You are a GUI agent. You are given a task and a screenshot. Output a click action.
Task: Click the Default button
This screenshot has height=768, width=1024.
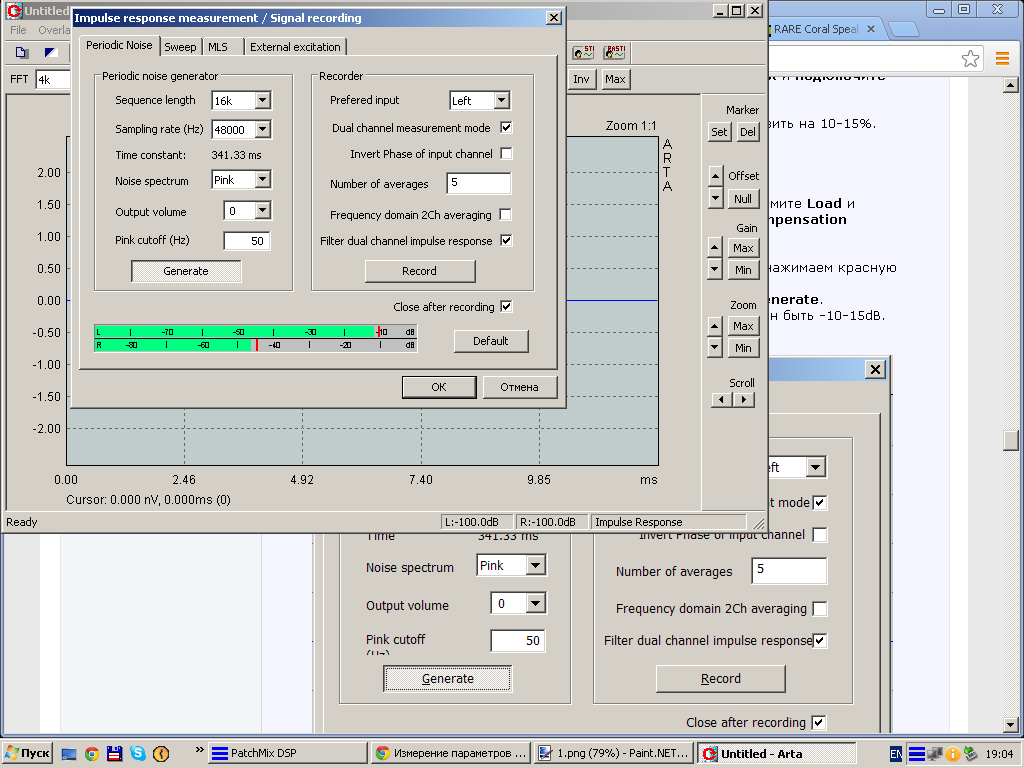pyautogui.click(x=491, y=341)
